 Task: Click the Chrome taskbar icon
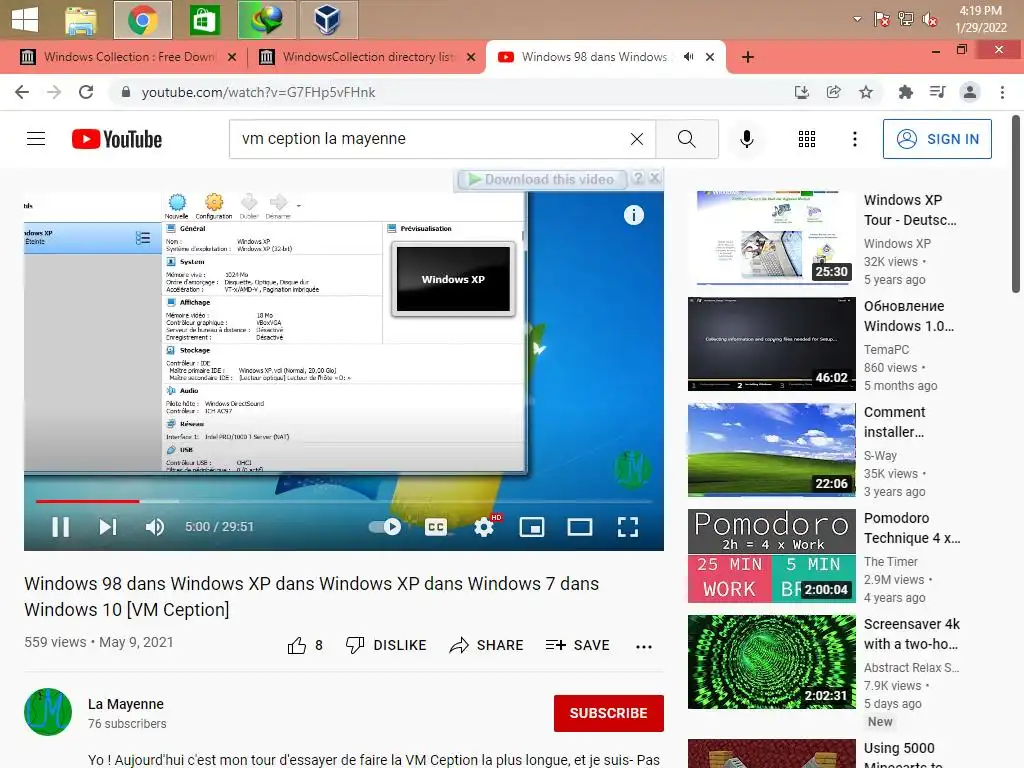tap(142, 20)
